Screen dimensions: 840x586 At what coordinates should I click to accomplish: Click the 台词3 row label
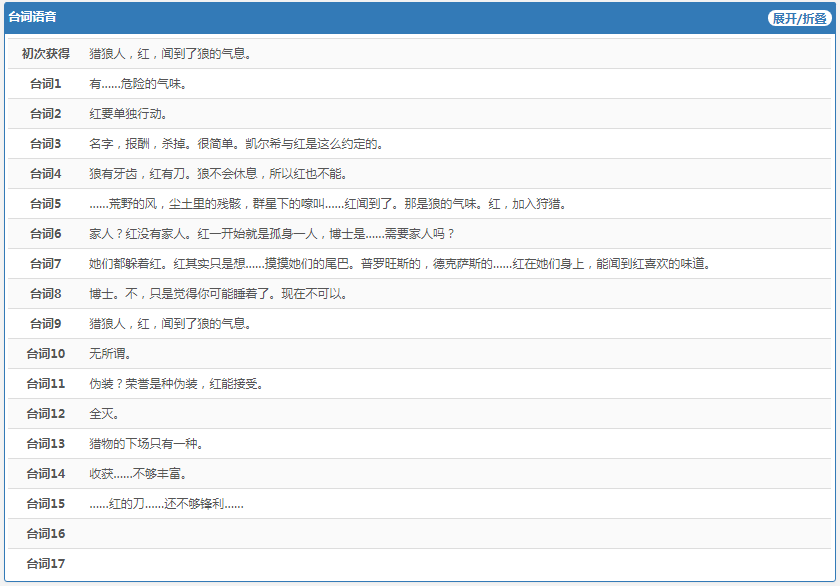click(46, 144)
